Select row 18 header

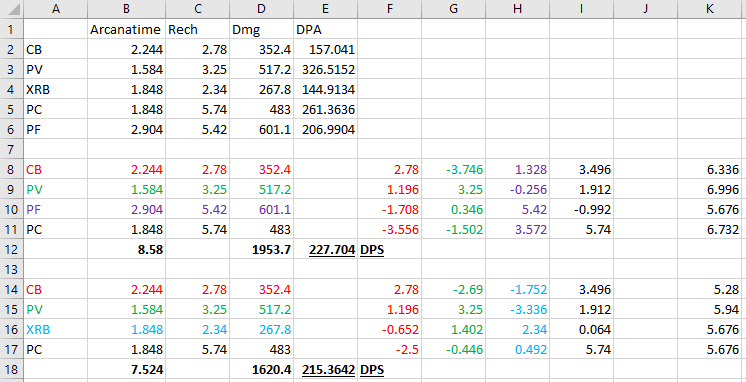point(11,369)
